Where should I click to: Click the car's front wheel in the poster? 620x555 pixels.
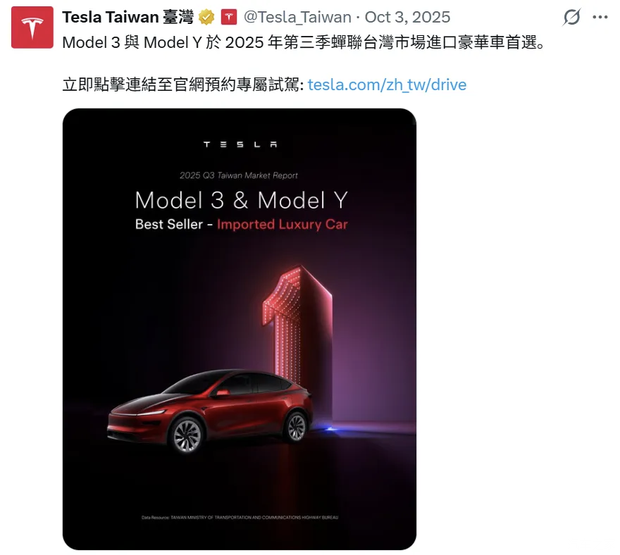coord(187,435)
